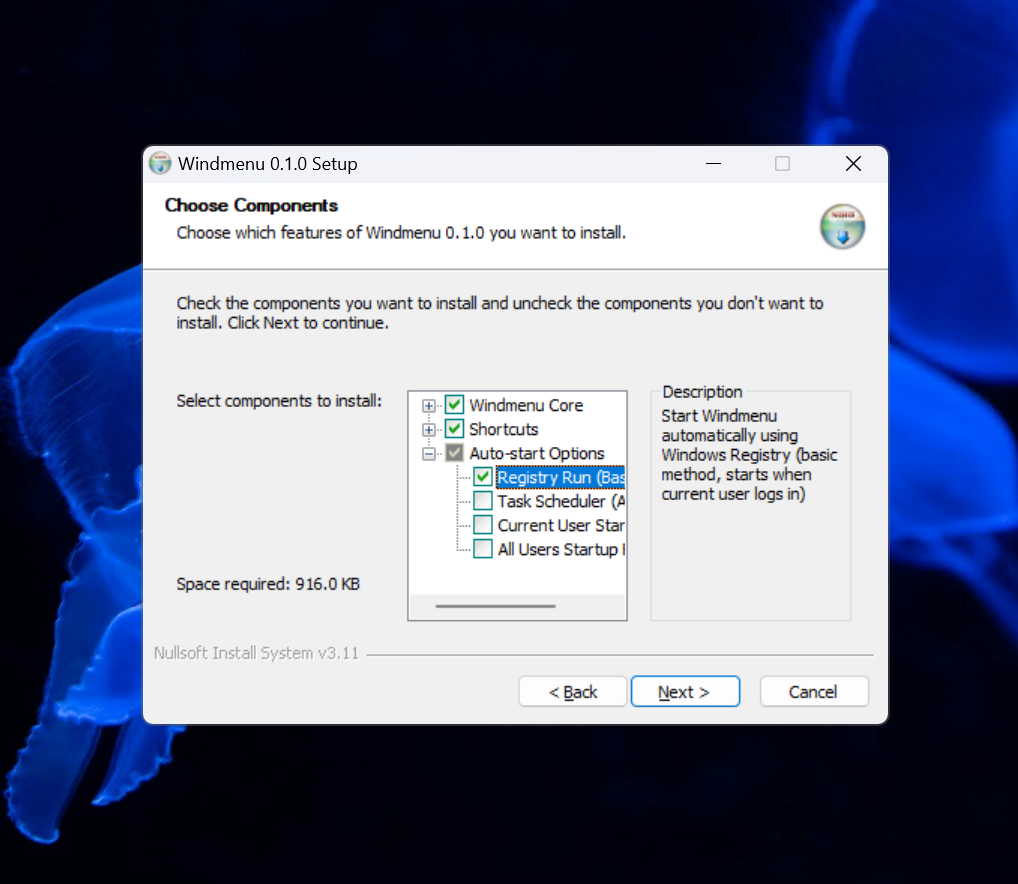Click the NSIS logo in the header
The image size is (1018, 884).
point(841,226)
